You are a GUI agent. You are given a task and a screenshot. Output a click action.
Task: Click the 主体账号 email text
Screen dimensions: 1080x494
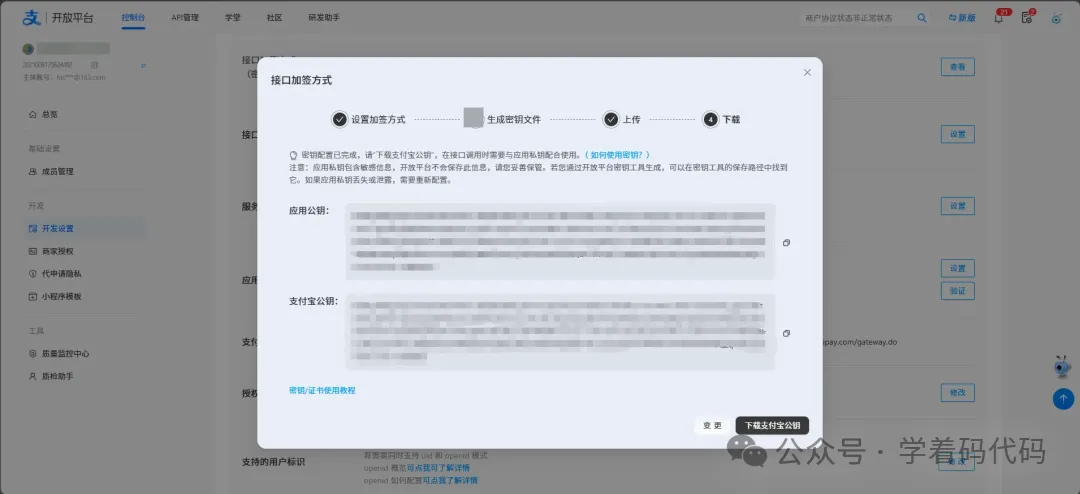(63, 77)
